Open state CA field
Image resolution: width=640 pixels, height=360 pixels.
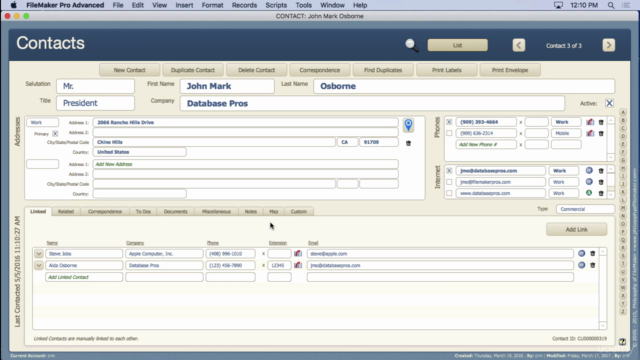pos(347,142)
